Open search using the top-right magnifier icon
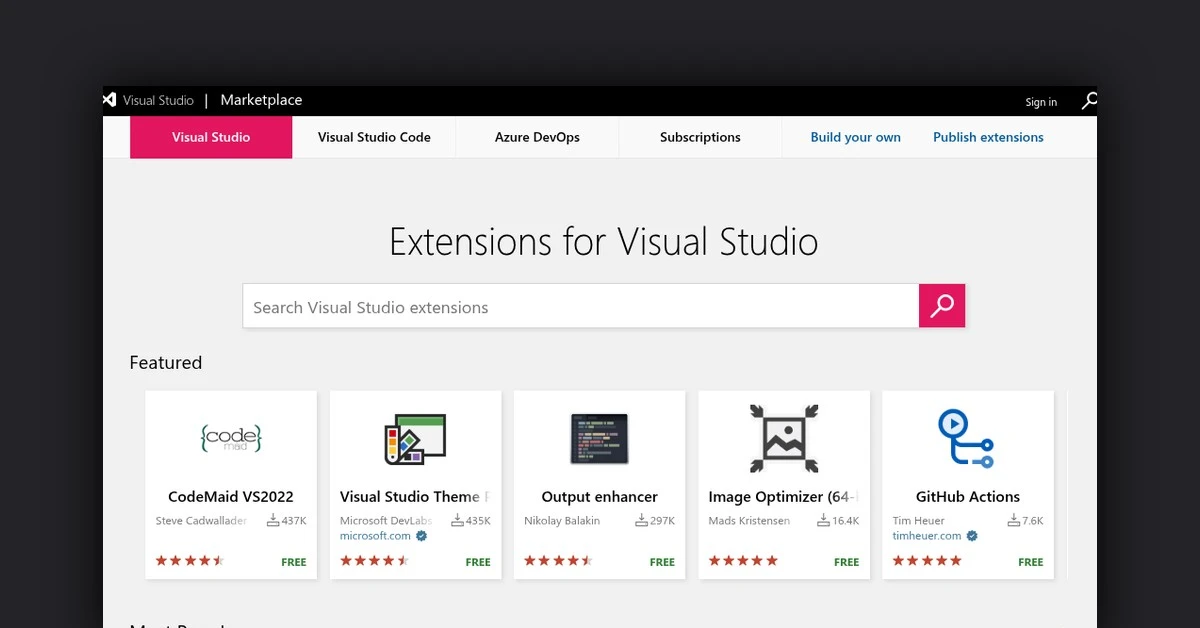 [x=1089, y=100]
